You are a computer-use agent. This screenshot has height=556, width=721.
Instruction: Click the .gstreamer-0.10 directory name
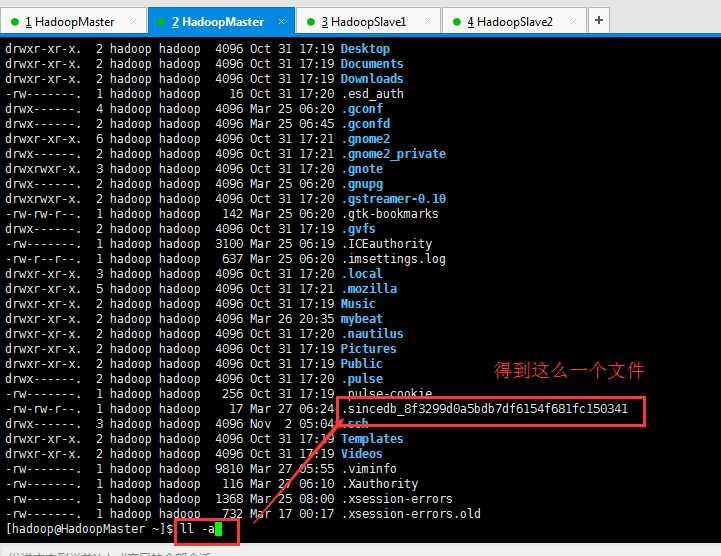click(x=394, y=199)
